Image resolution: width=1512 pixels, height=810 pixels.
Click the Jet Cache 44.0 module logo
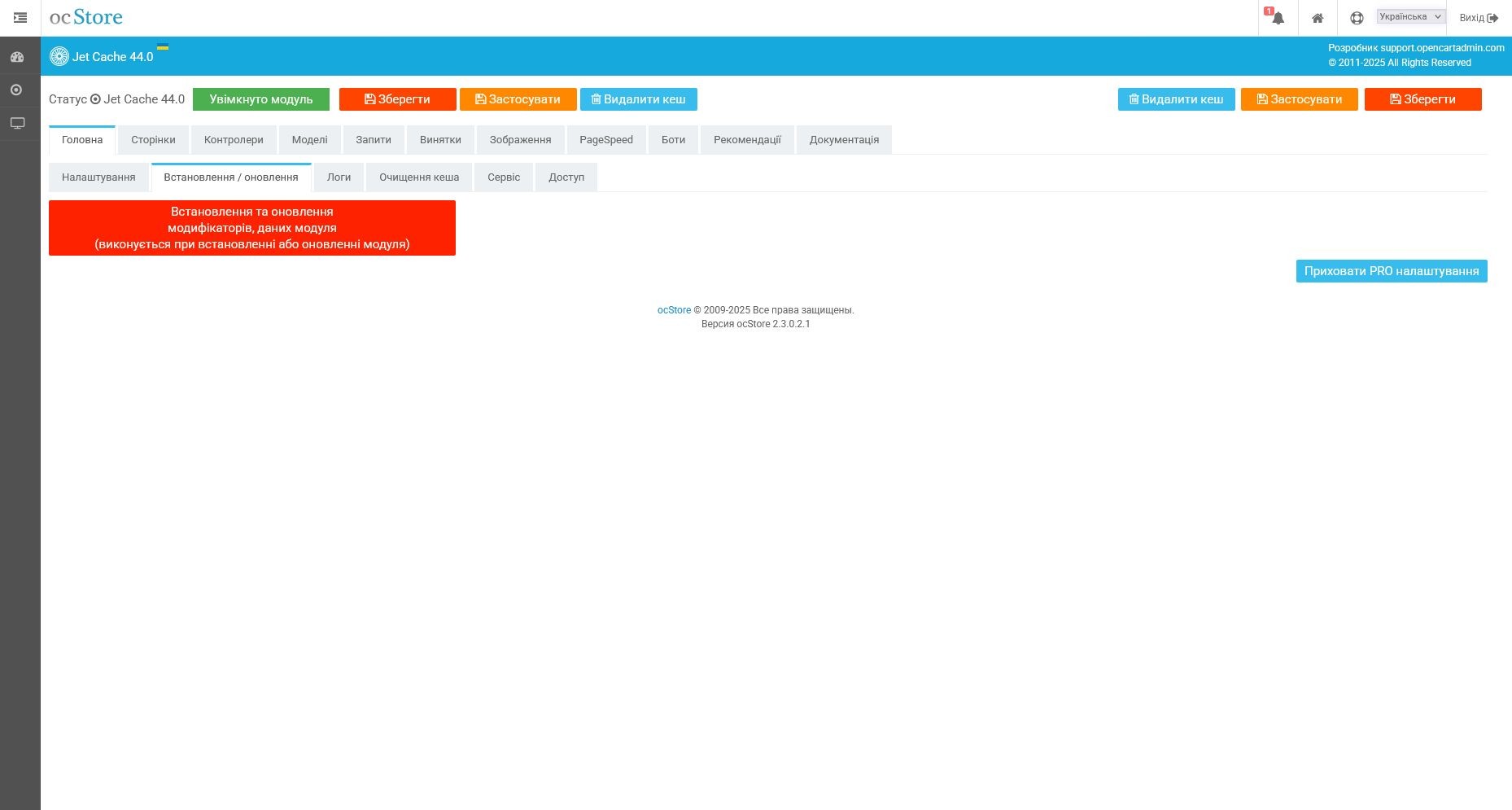pos(59,56)
